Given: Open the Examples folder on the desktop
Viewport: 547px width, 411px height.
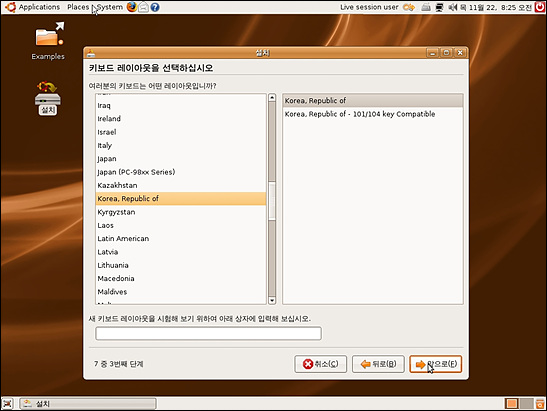Looking at the screenshot, I should pos(48,41).
